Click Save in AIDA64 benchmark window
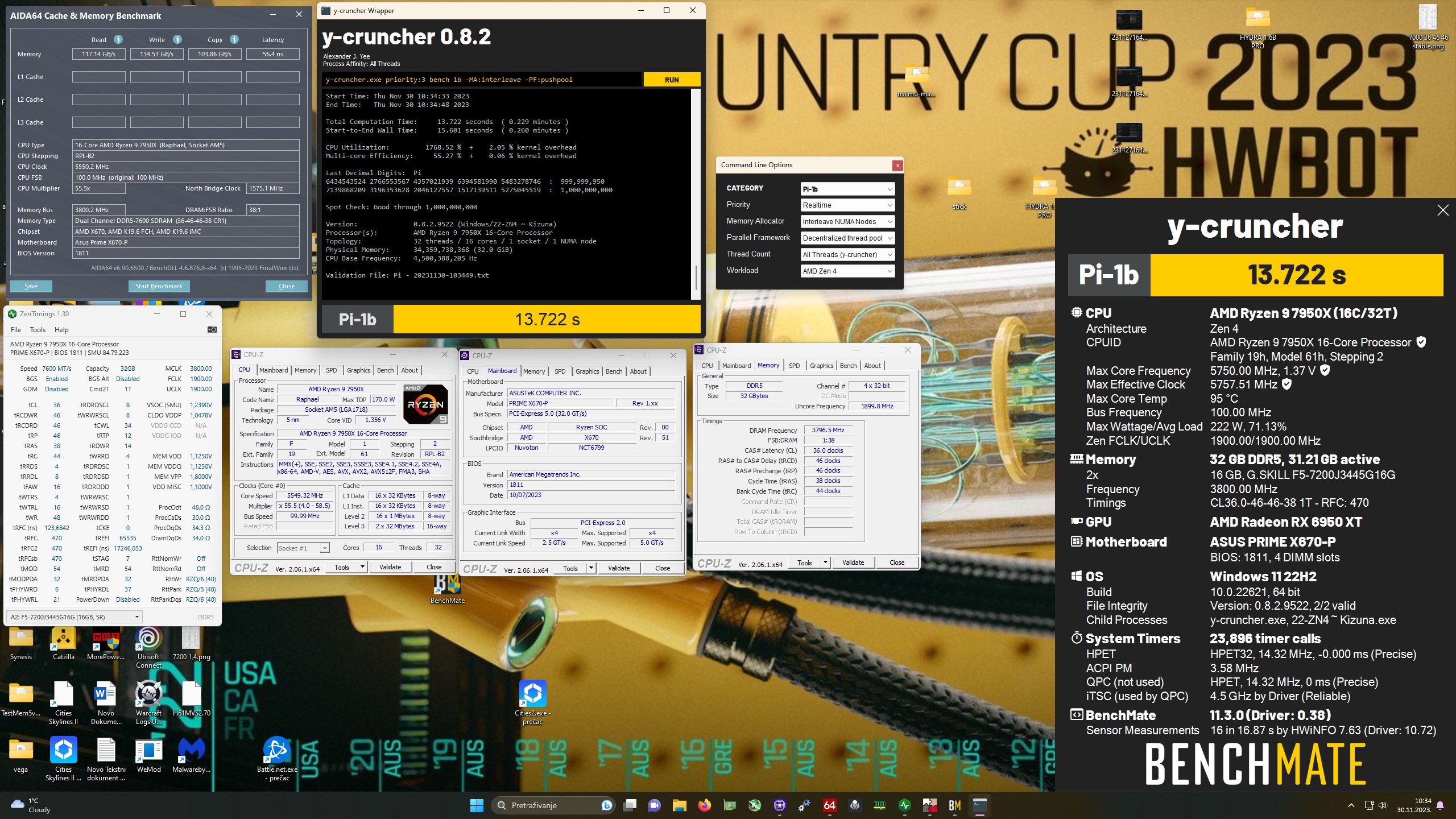 tap(31, 286)
